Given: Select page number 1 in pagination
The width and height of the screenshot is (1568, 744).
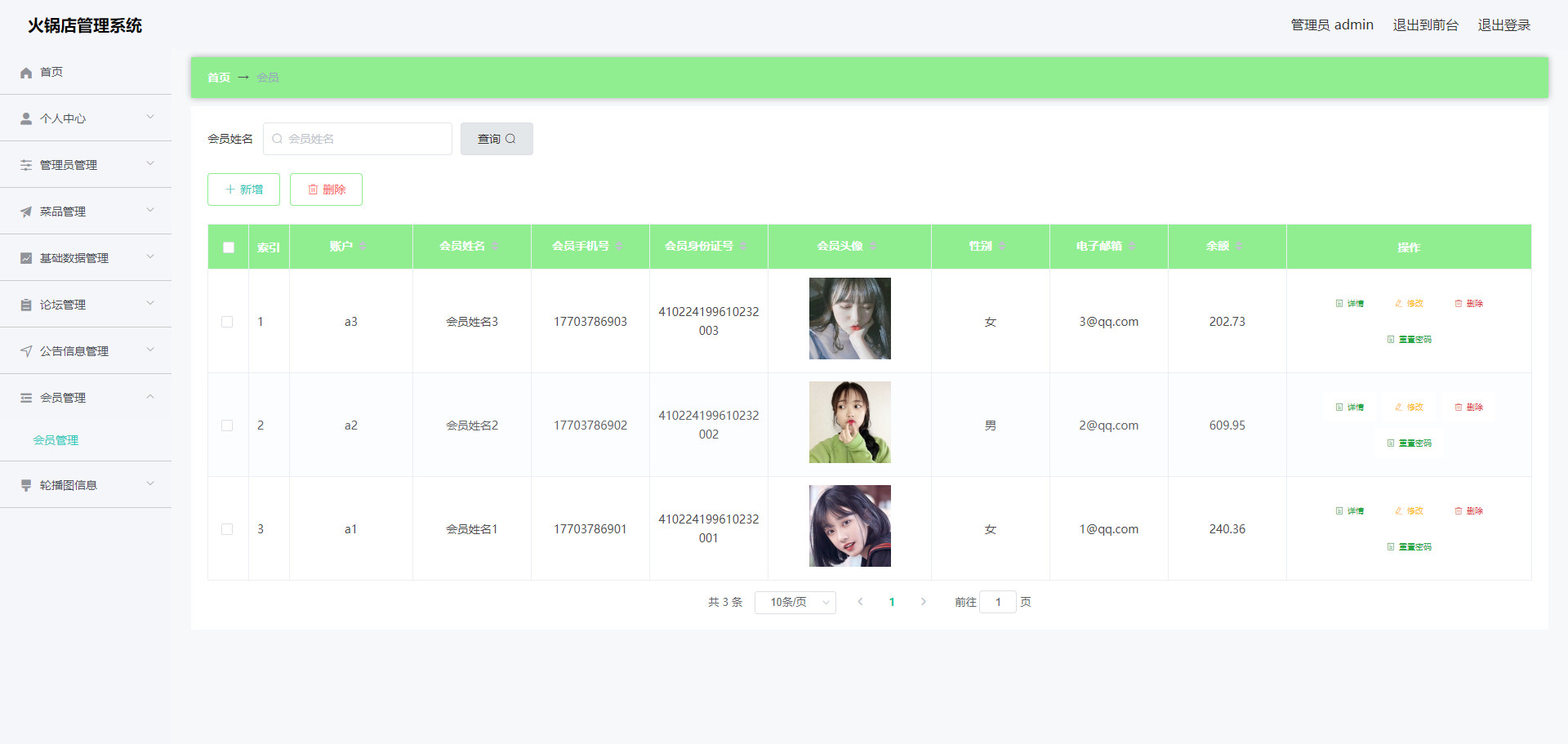Looking at the screenshot, I should click(892, 602).
